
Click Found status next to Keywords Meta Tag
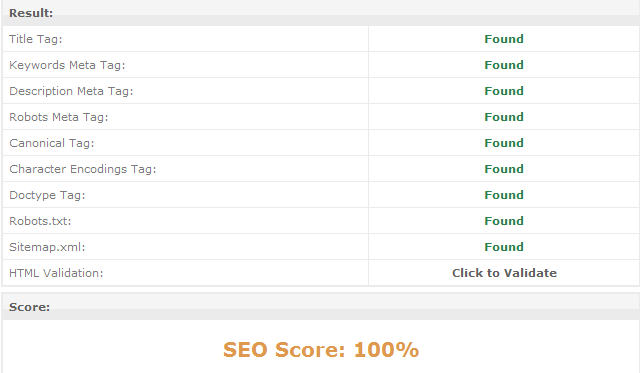(x=504, y=65)
